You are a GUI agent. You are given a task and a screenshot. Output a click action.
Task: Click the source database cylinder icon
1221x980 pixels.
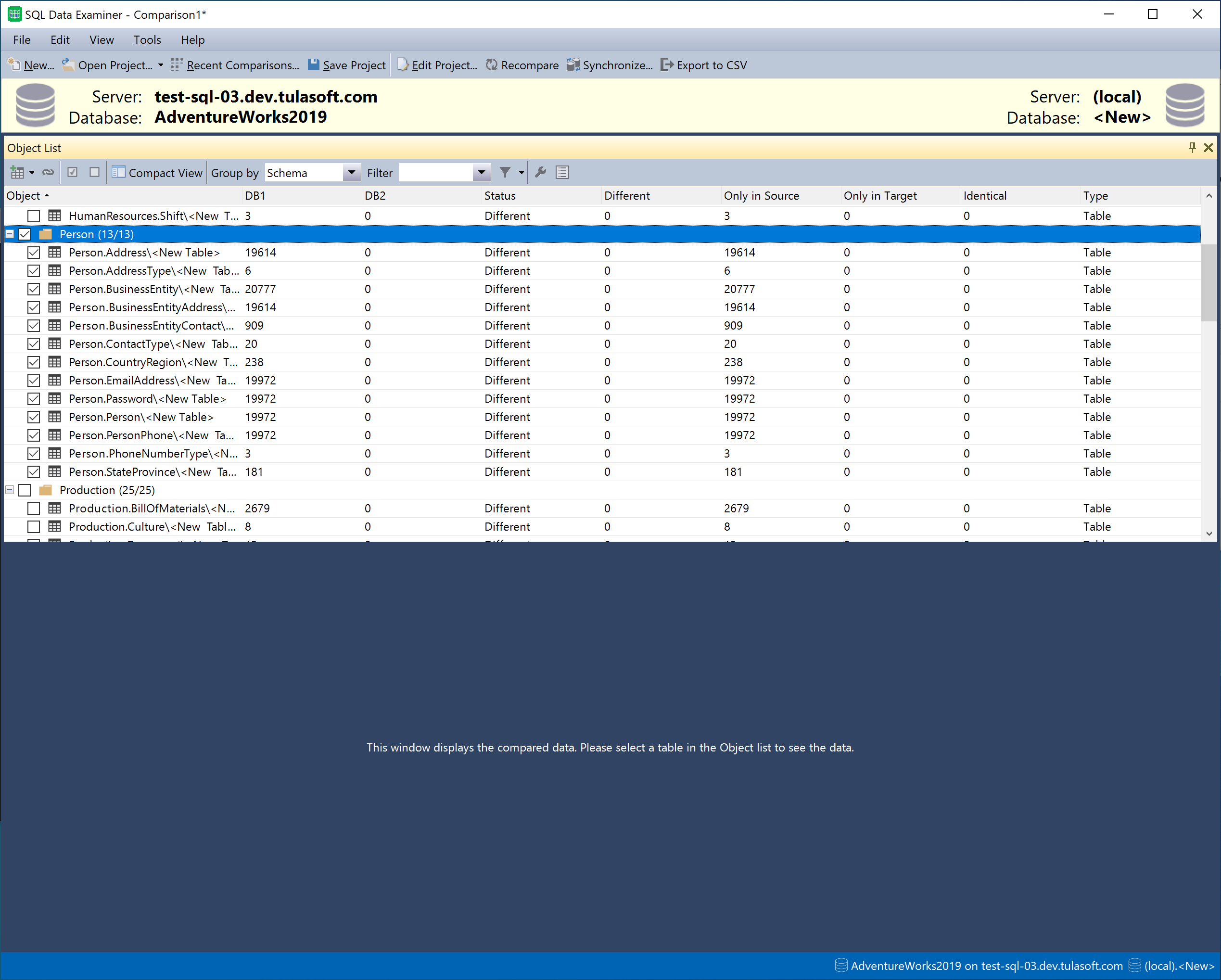[x=35, y=105]
